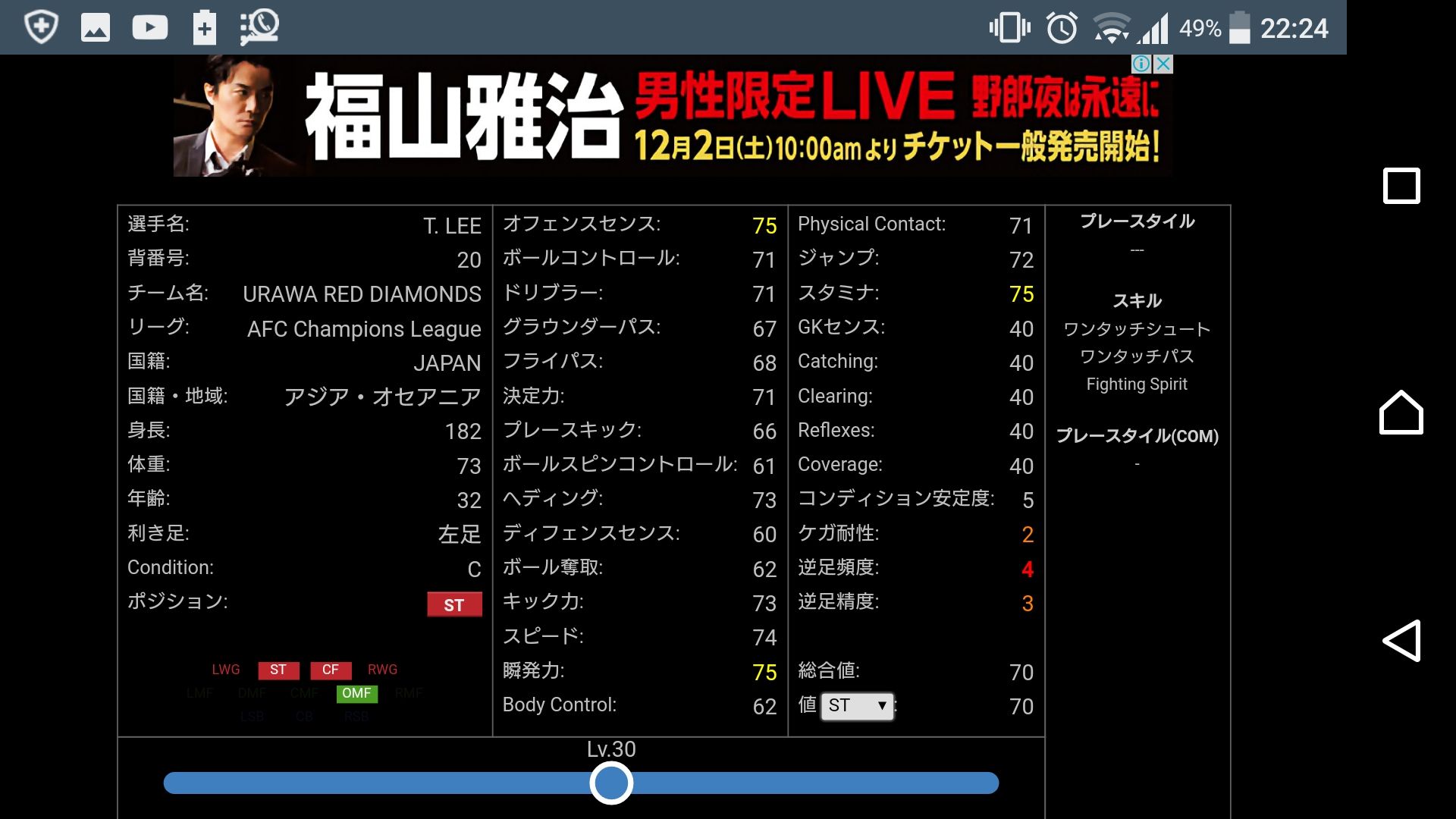
Task: Tap the LWG position label
Action: pyautogui.click(x=226, y=670)
